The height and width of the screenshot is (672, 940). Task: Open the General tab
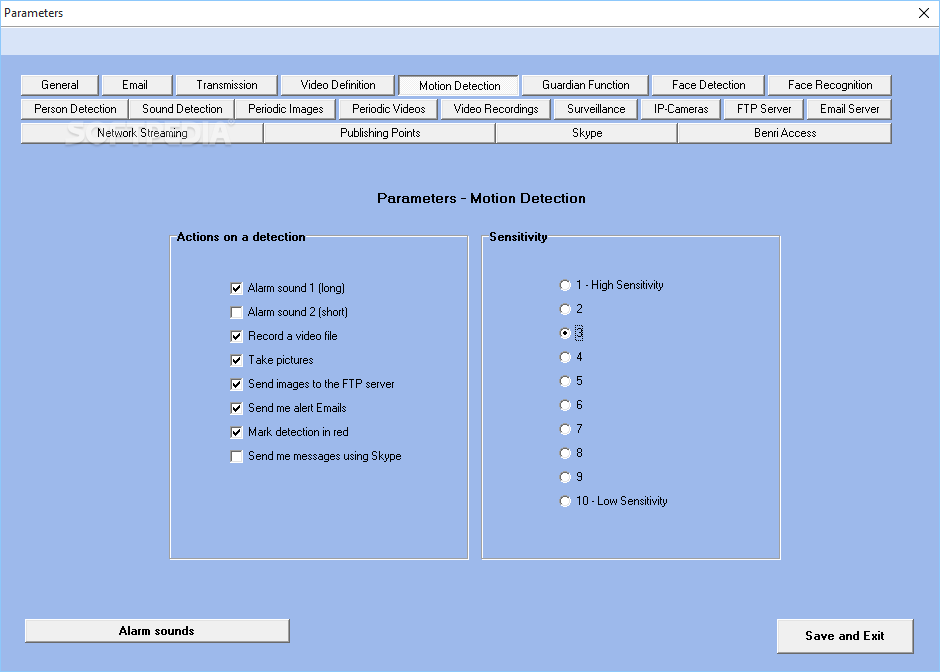[59, 85]
